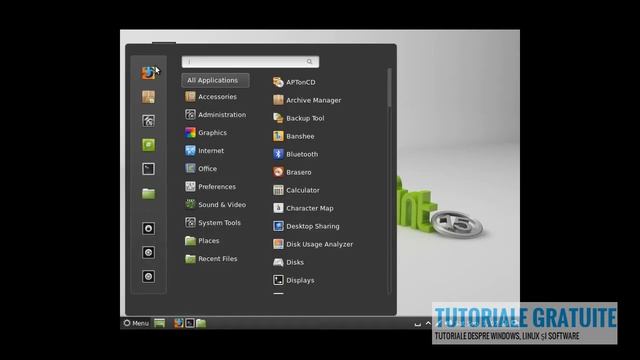Viewport: 640px width, 360px height.
Task: Open Files from the panel launcher
Action: pyautogui.click(x=201, y=323)
